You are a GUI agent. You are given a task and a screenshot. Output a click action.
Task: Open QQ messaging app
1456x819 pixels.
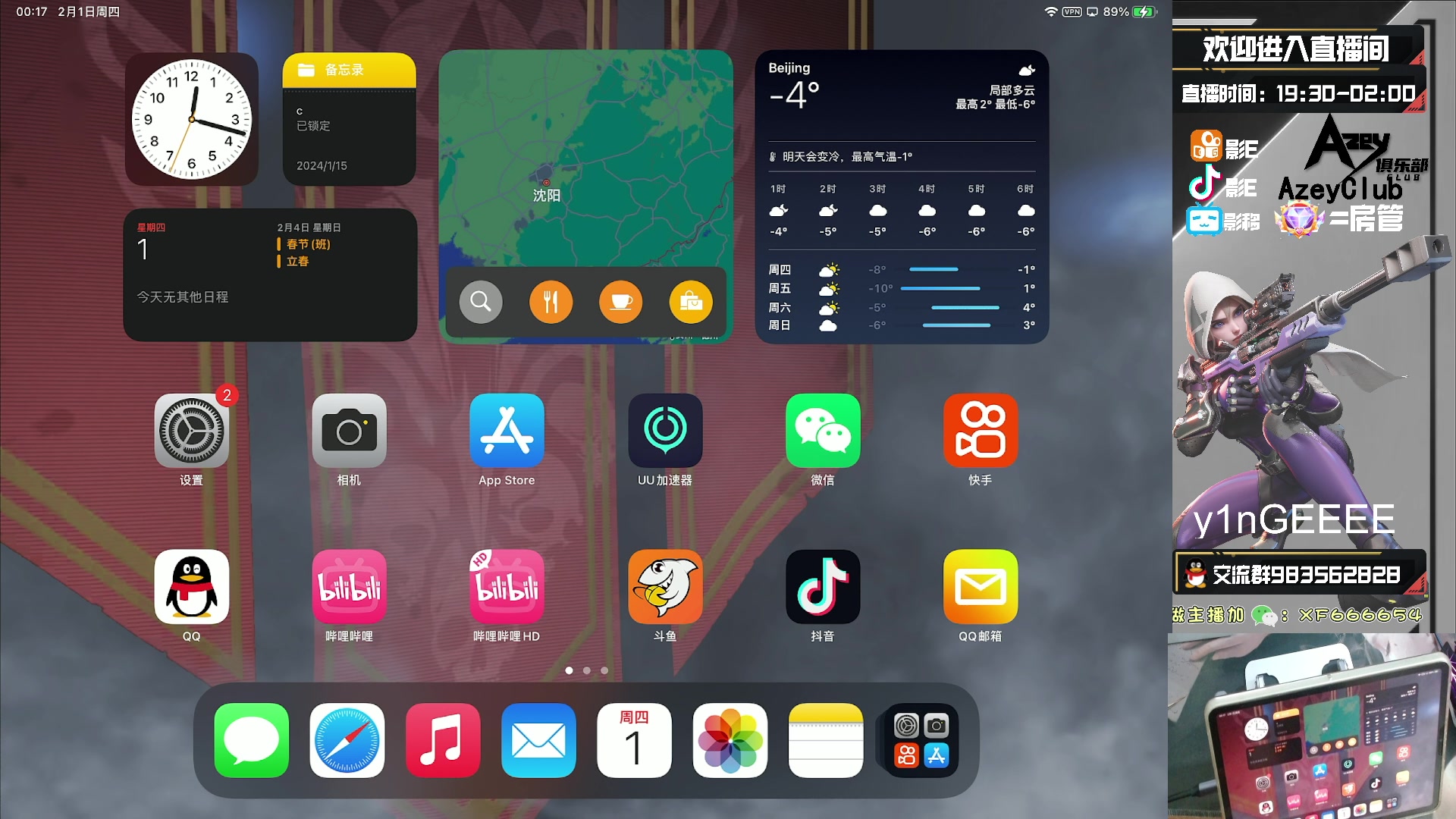(190, 588)
